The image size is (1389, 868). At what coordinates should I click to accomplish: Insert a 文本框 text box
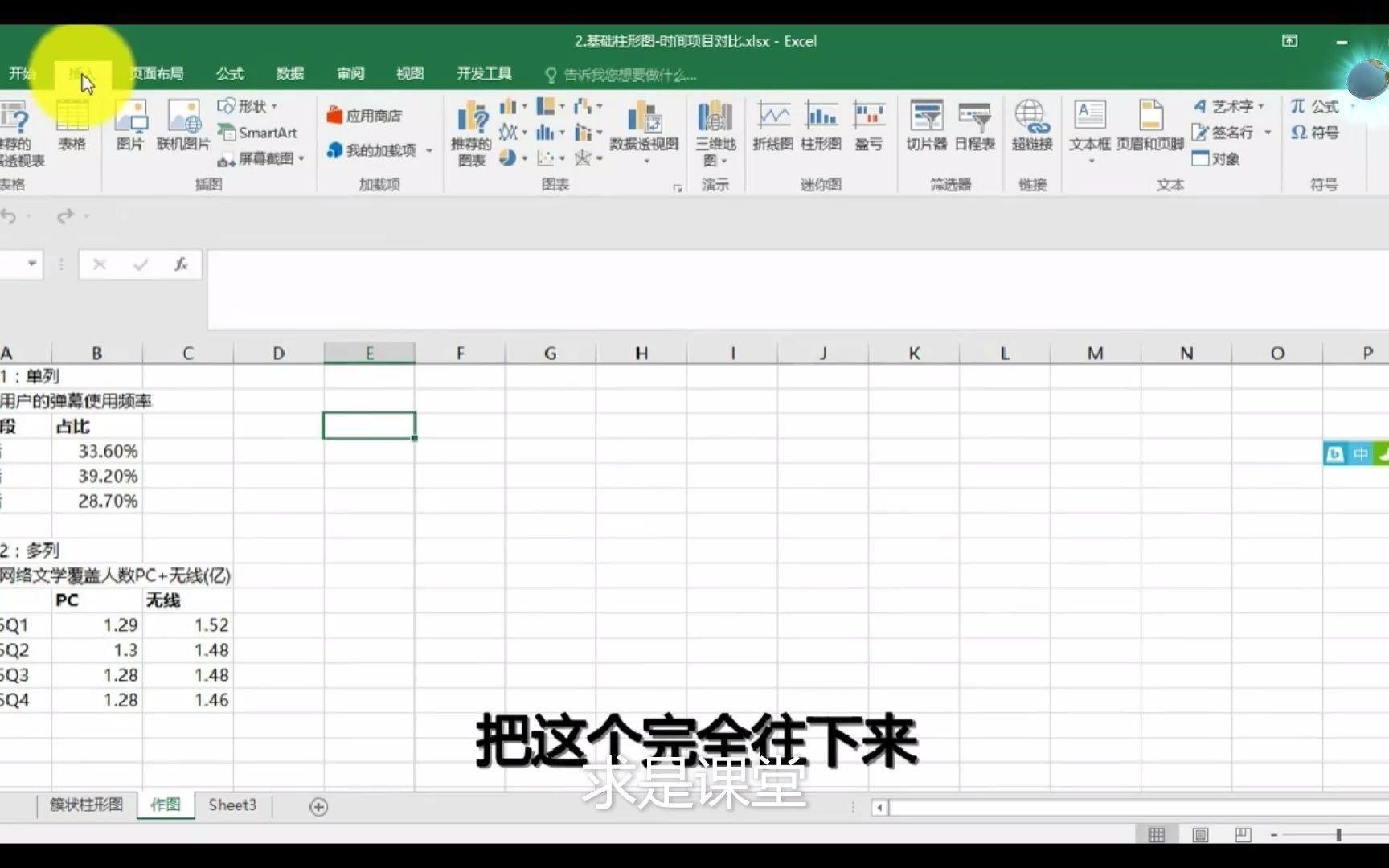(1090, 132)
